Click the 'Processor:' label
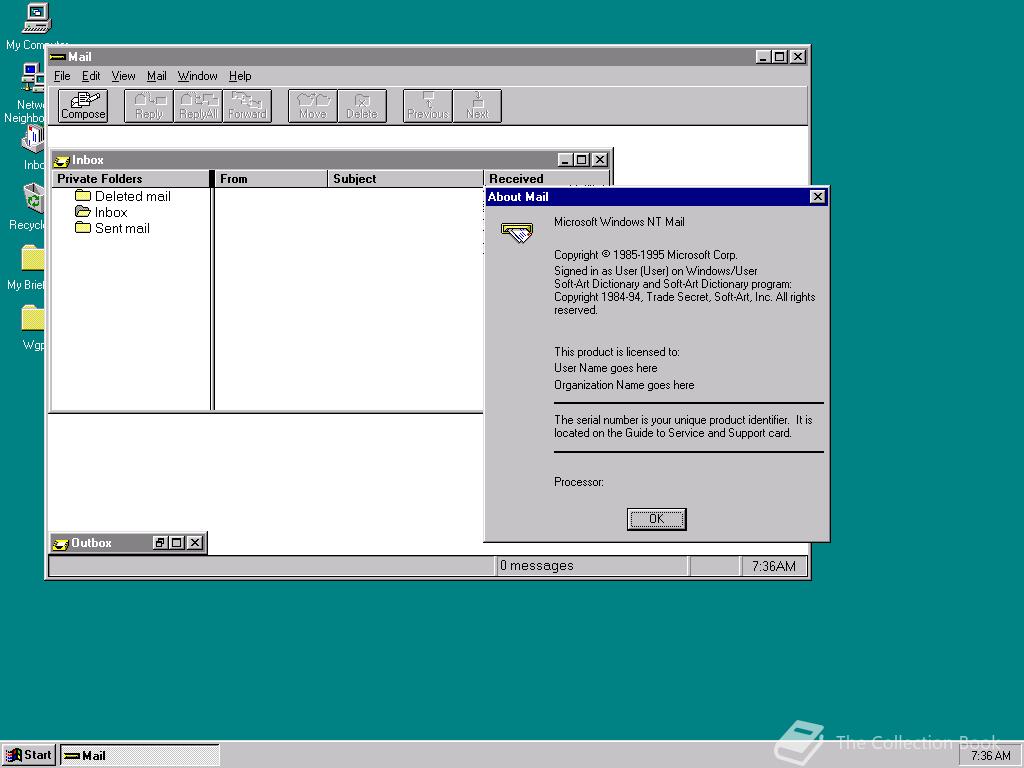 579,482
